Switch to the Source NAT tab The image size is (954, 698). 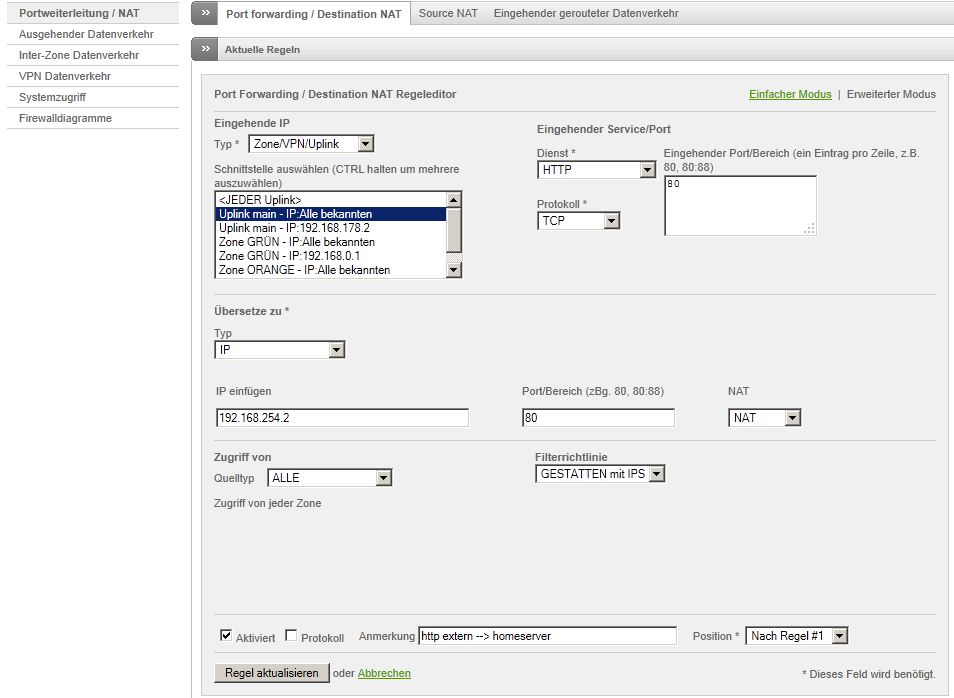tap(450, 14)
